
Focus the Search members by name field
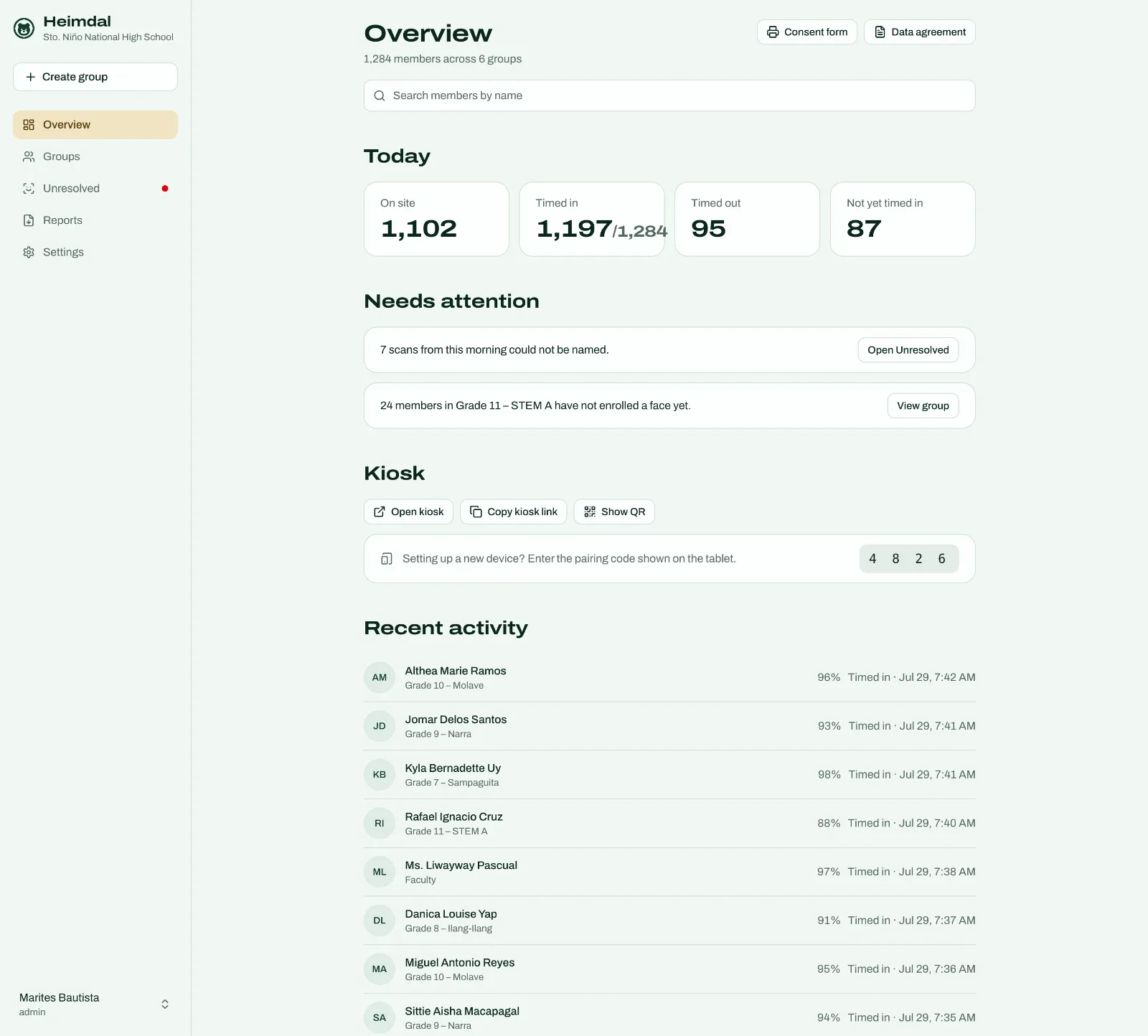[669, 96]
